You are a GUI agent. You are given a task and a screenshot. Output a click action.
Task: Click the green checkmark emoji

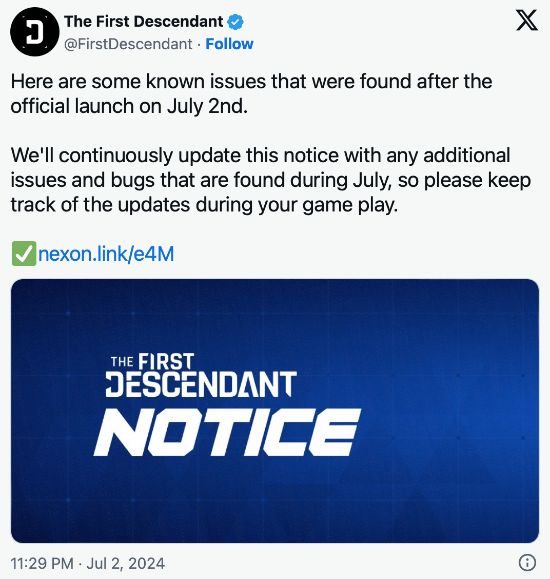point(24,254)
